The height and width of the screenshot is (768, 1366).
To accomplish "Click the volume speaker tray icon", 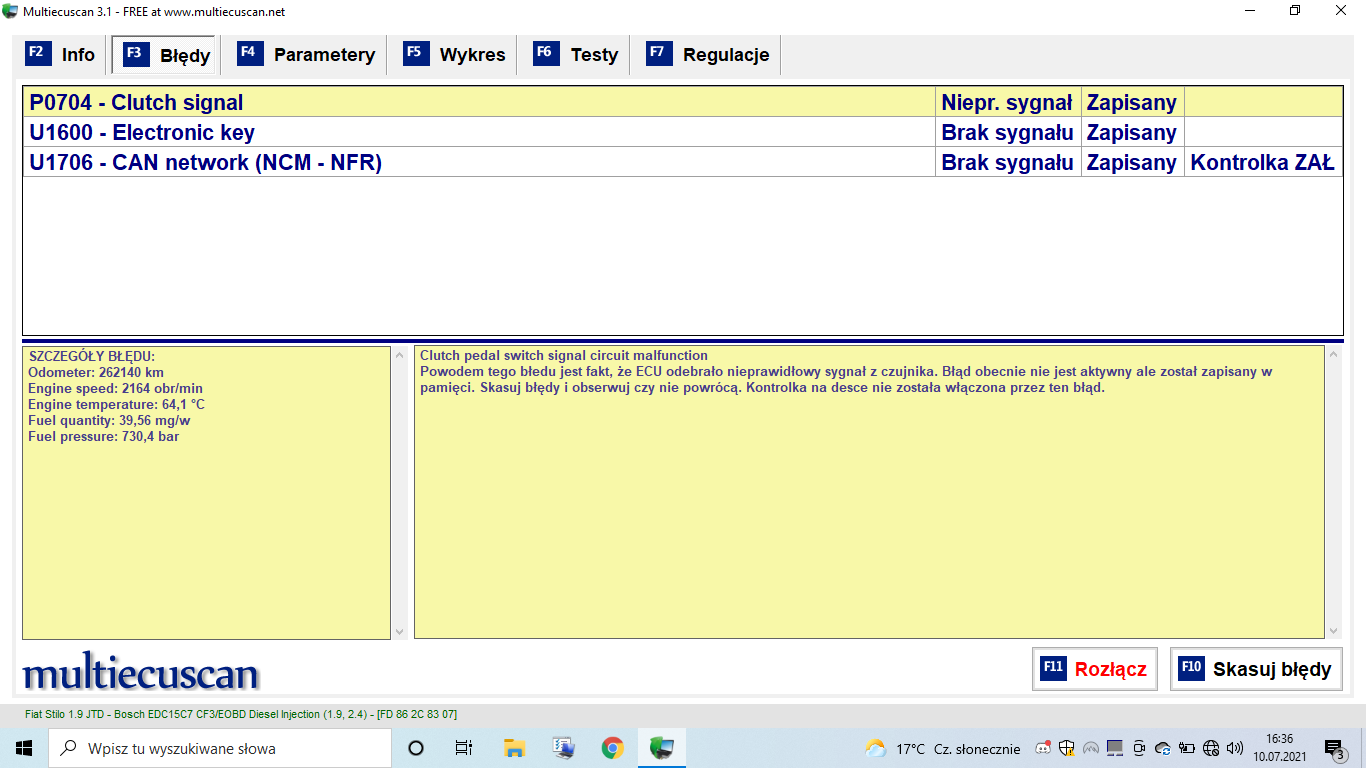I will (1235, 748).
